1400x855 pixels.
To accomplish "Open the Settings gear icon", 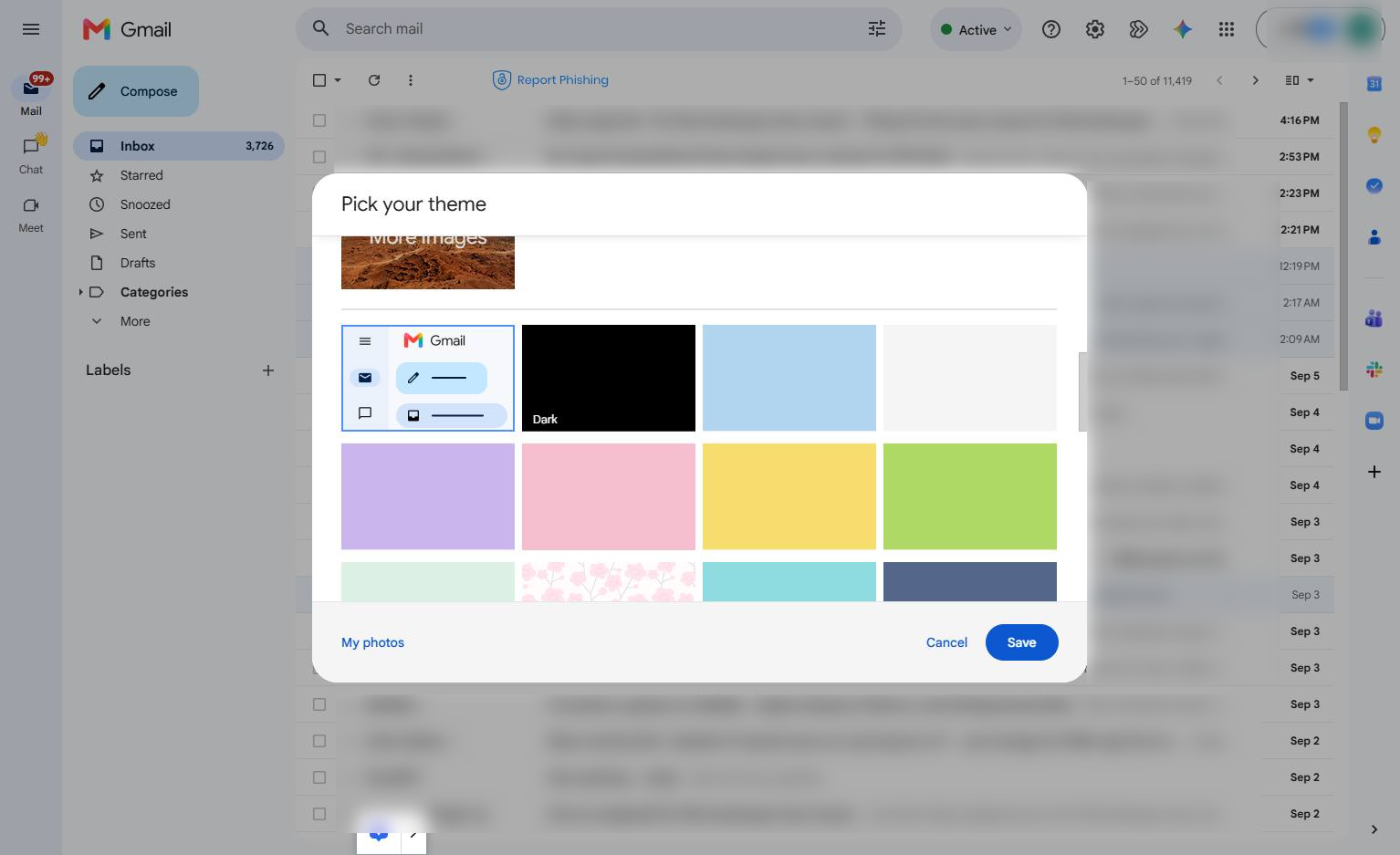I will 1095,29.
